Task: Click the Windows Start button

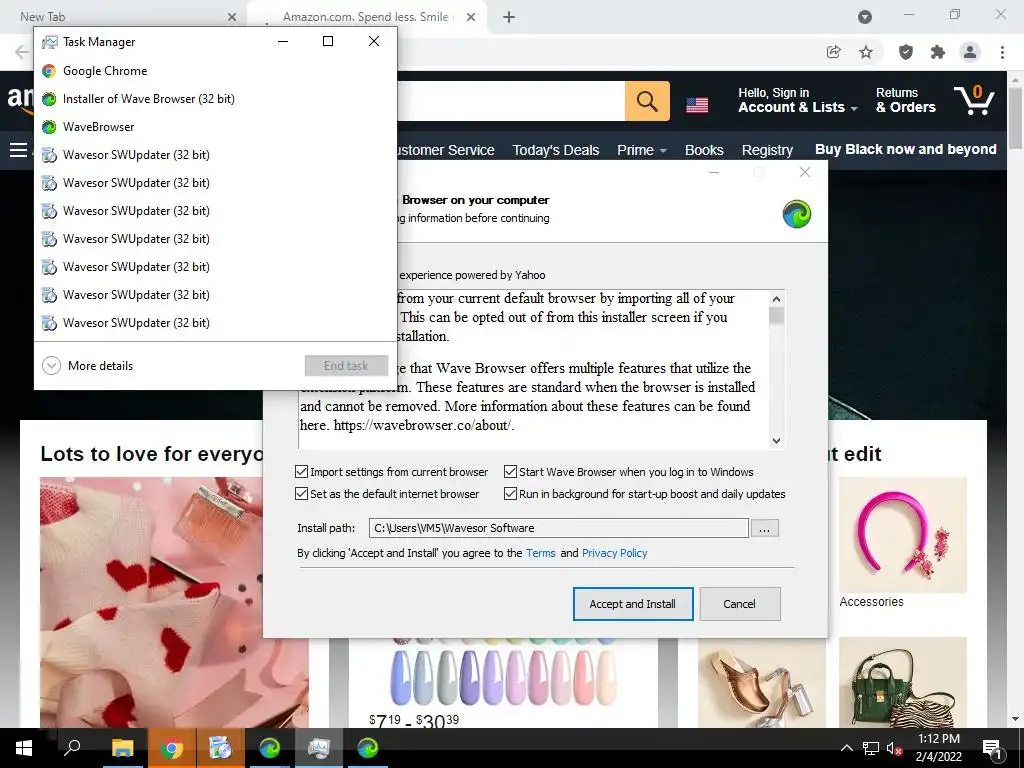Action: click(x=24, y=748)
